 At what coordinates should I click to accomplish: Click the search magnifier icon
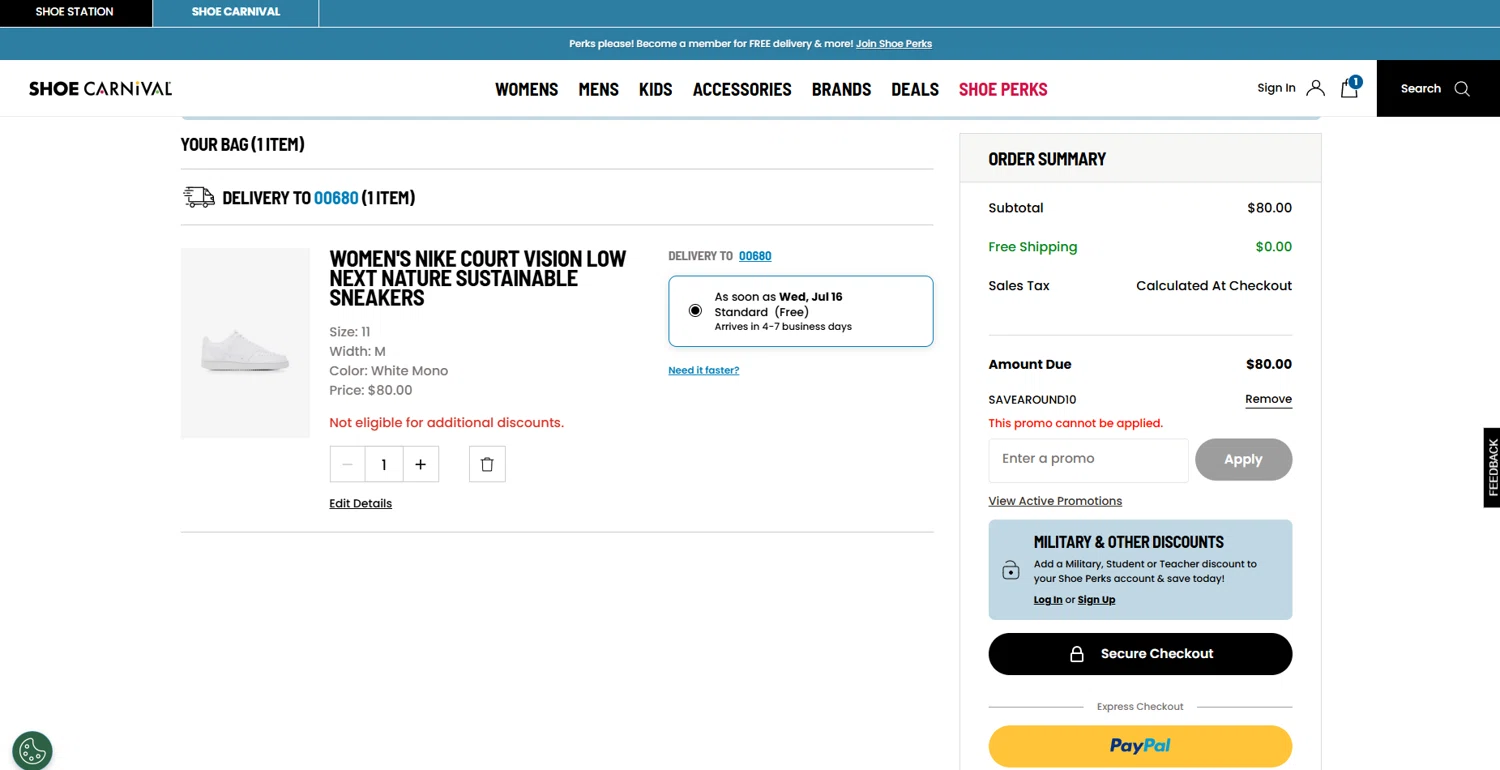pyautogui.click(x=1462, y=89)
